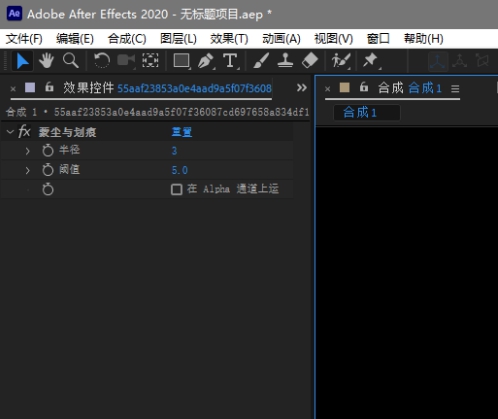
Task: Select the Brush tool
Action: click(261, 61)
